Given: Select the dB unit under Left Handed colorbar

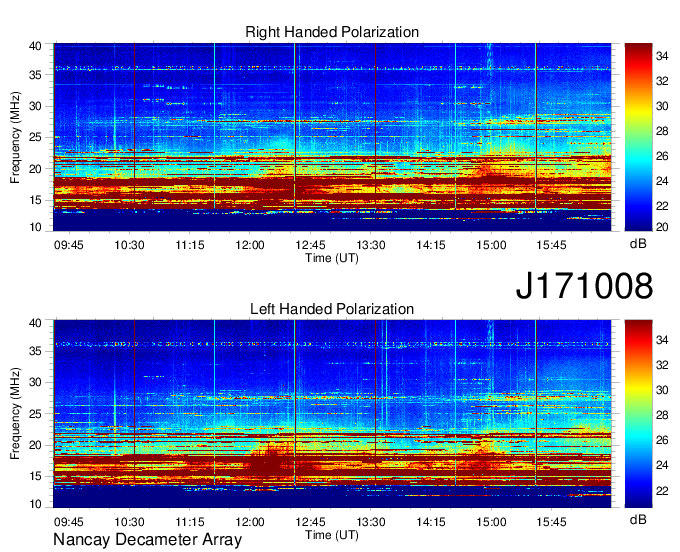Looking at the screenshot, I should click(x=638, y=519).
